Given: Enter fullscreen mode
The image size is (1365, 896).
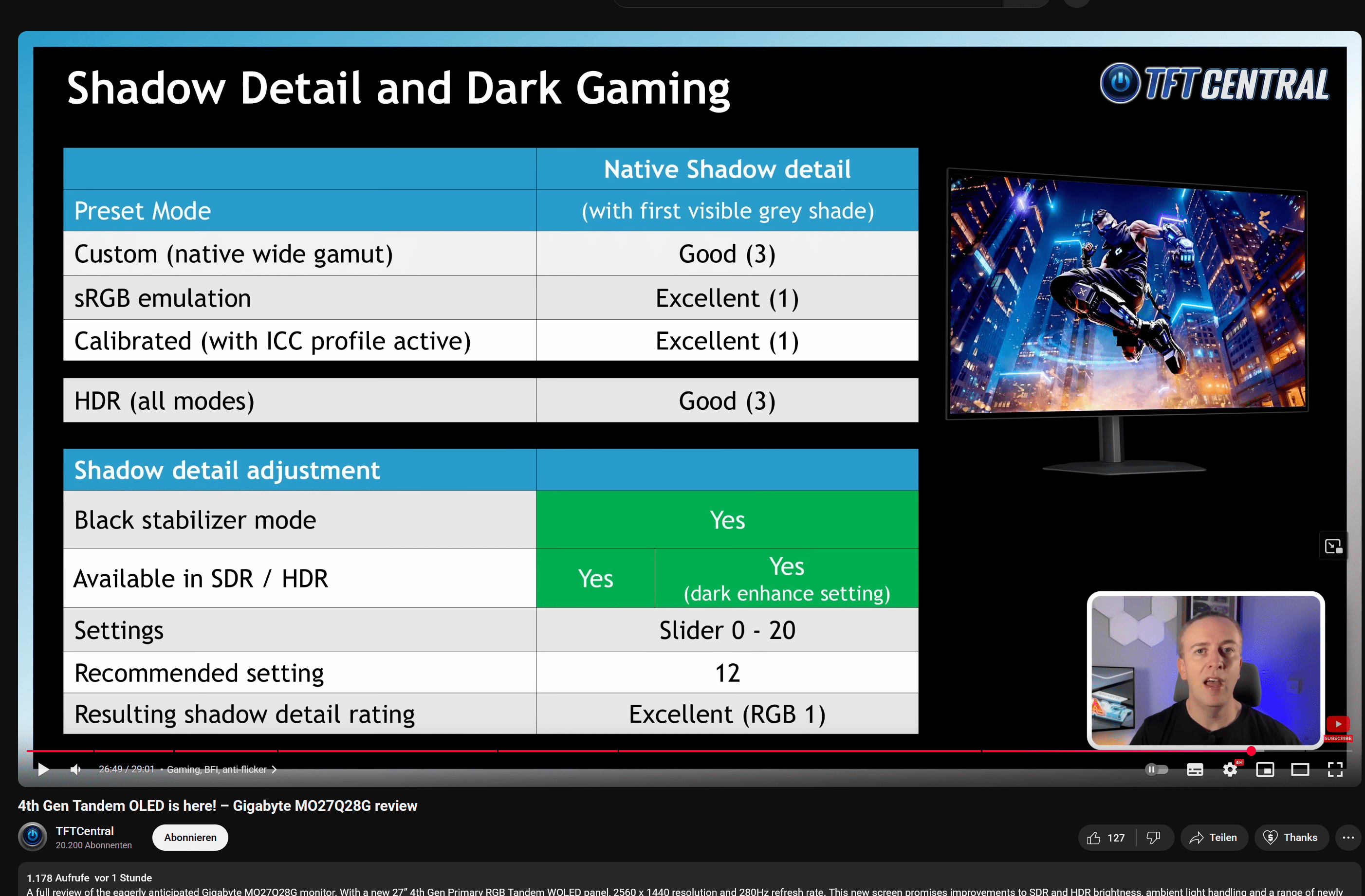Looking at the screenshot, I should 1335,769.
